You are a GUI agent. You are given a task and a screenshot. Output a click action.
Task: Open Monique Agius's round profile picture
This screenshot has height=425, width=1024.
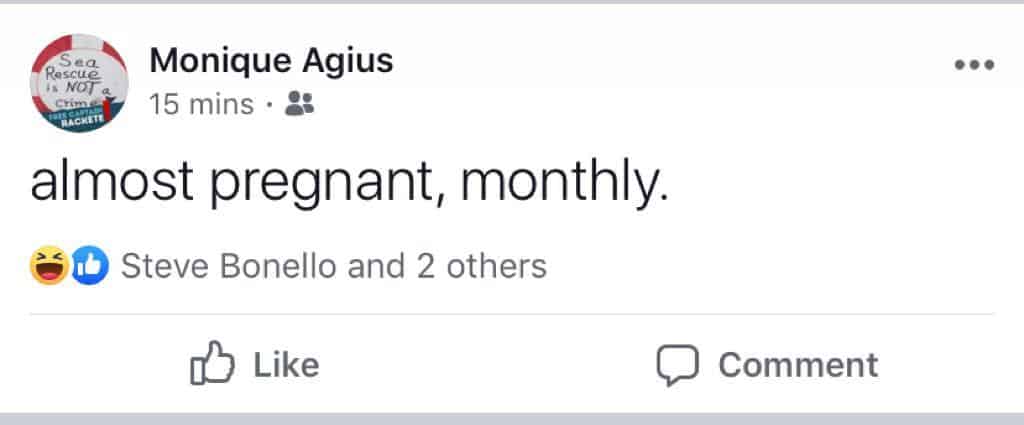click(79, 82)
